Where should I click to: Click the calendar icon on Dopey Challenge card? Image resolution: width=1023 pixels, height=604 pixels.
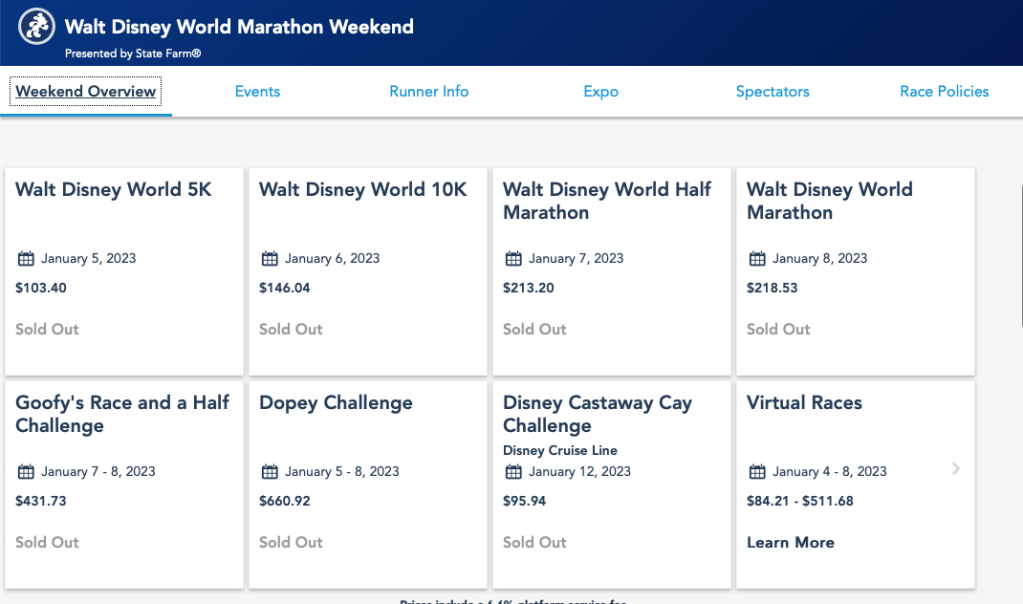[270, 471]
